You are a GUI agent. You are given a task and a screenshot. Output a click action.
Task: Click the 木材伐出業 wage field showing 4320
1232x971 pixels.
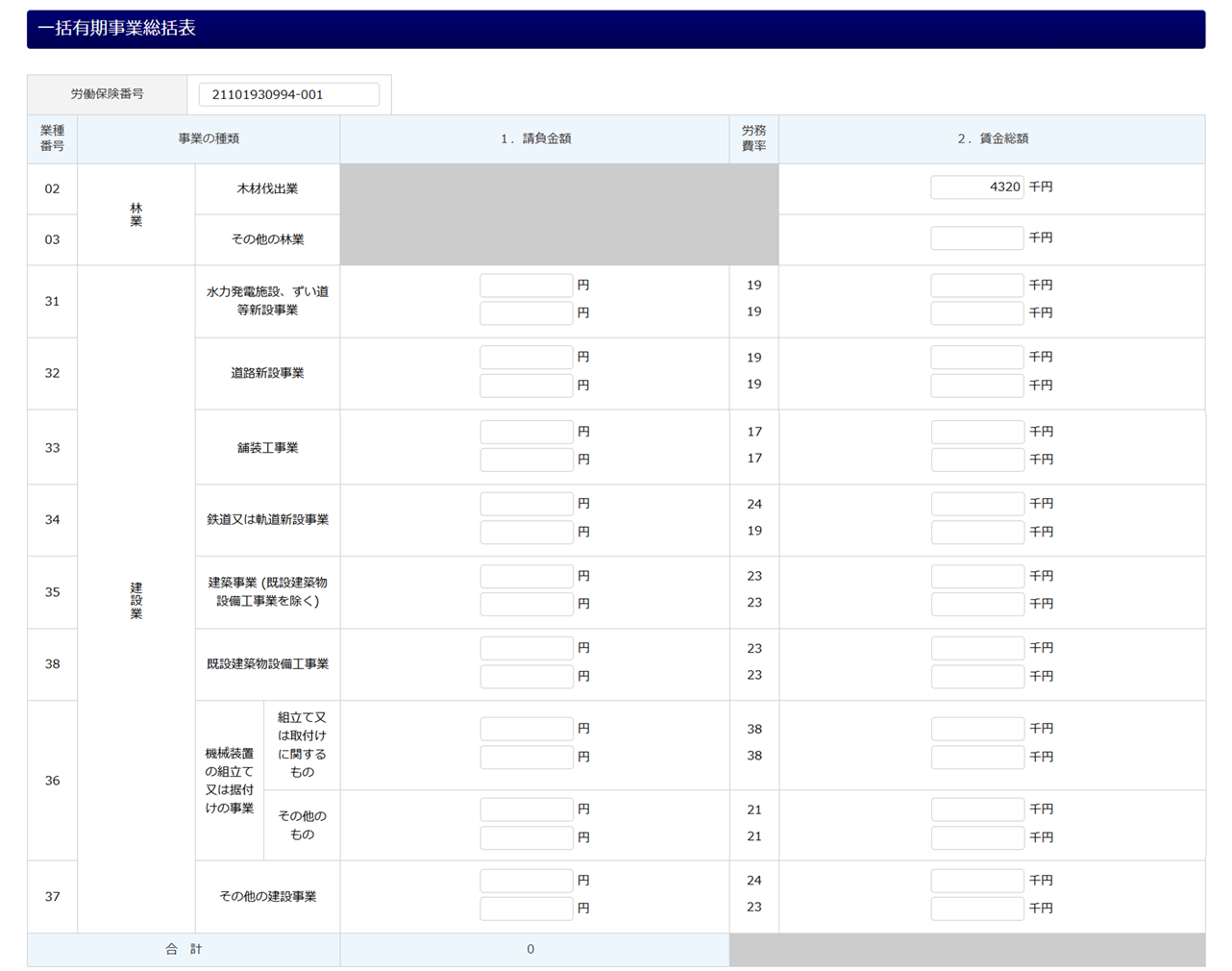pyautogui.click(x=976, y=187)
